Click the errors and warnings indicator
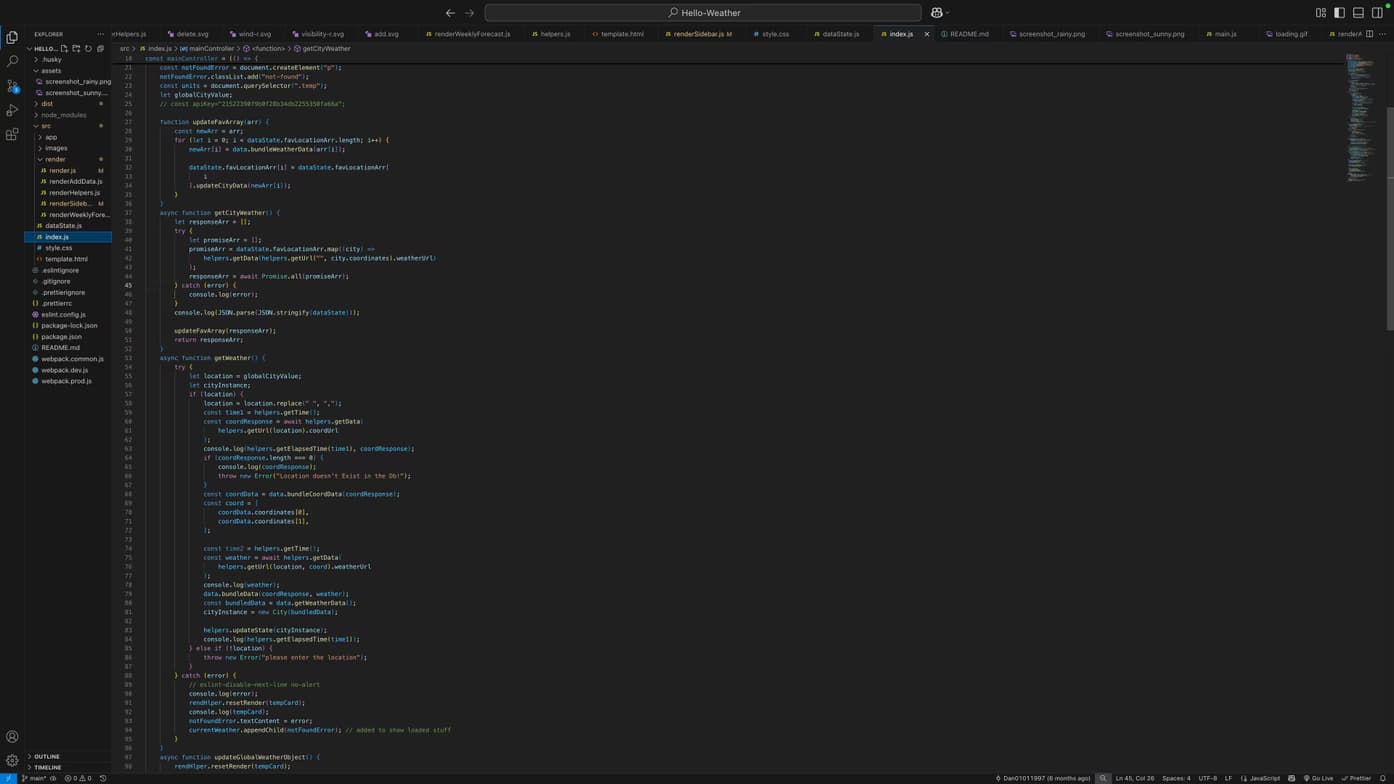The width and height of the screenshot is (1394, 784). coord(78,778)
